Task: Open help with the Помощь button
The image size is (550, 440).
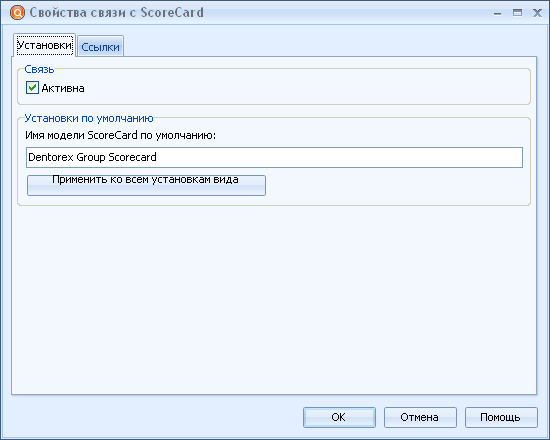Action: pyautogui.click(x=501, y=417)
